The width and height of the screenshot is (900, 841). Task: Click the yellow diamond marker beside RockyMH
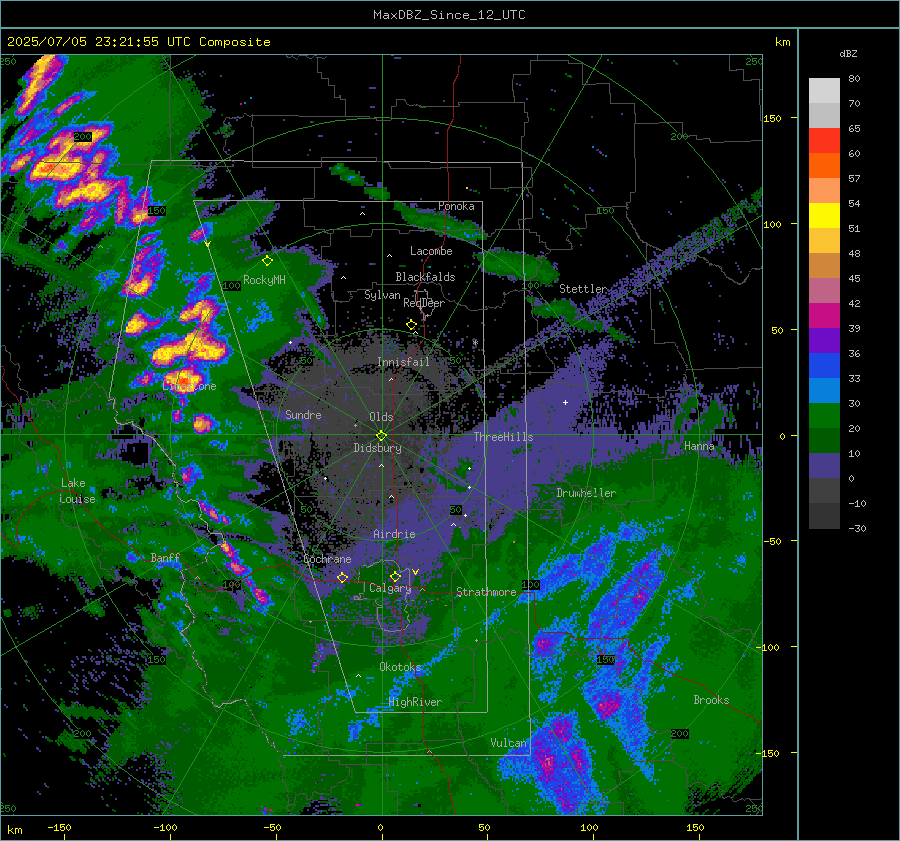[267, 261]
